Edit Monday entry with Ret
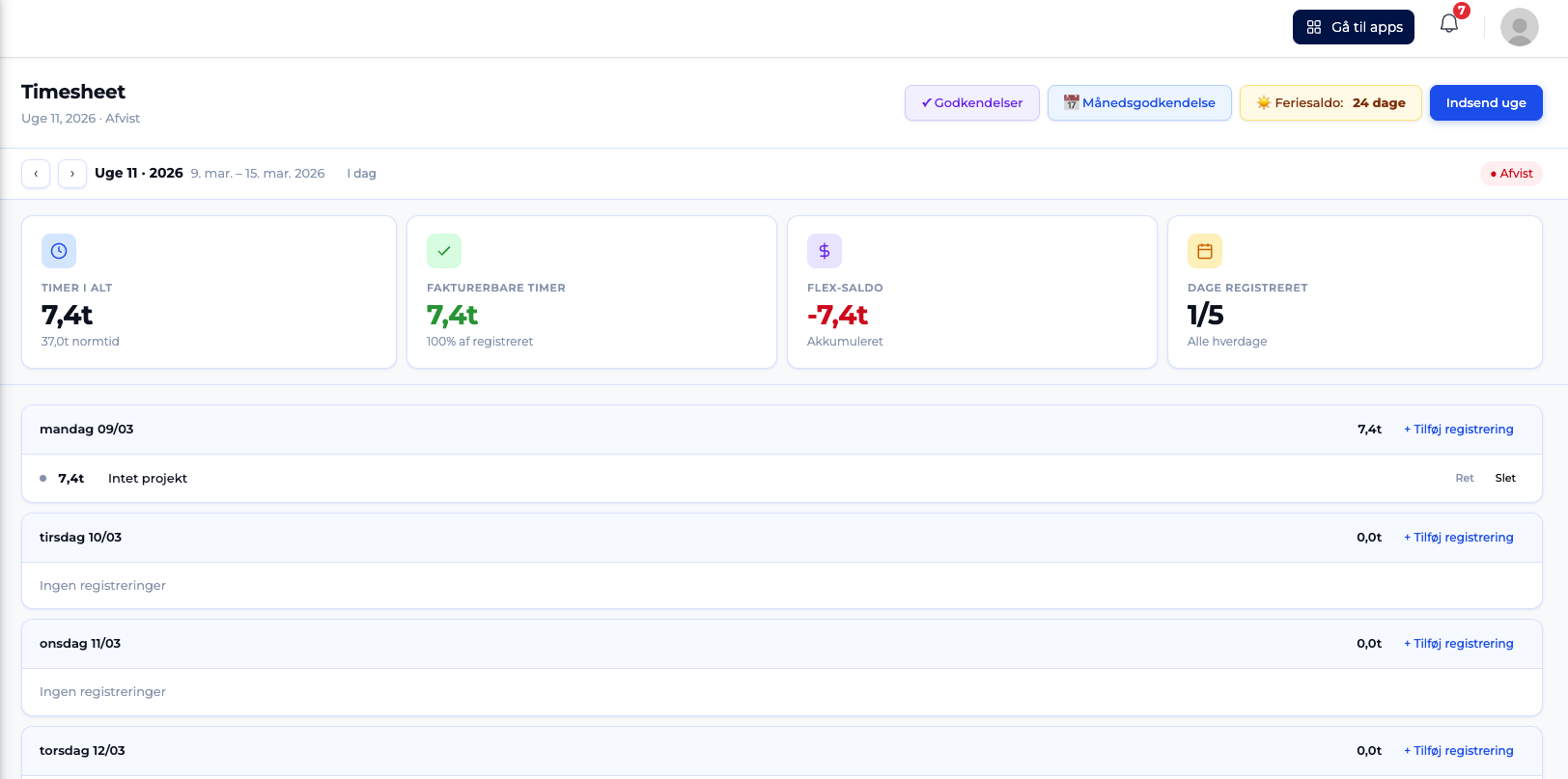 click(1464, 479)
